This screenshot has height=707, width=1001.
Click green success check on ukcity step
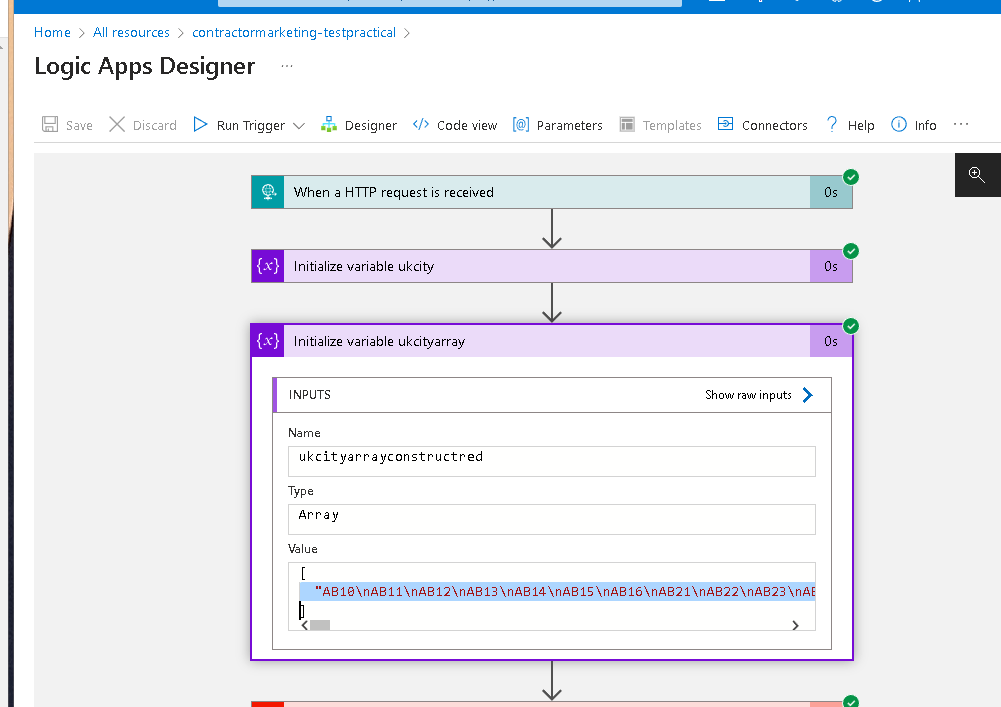click(851, 251)
